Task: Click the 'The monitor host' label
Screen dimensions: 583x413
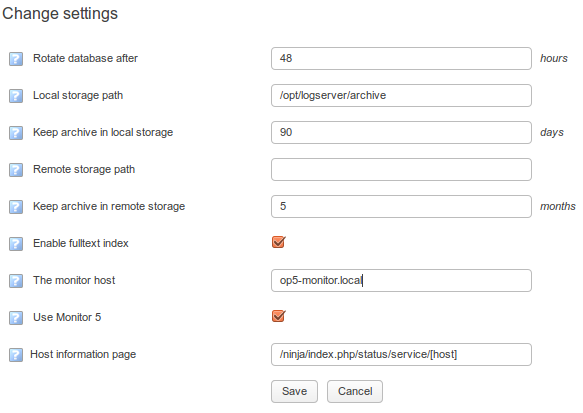Action: [74, 280]
